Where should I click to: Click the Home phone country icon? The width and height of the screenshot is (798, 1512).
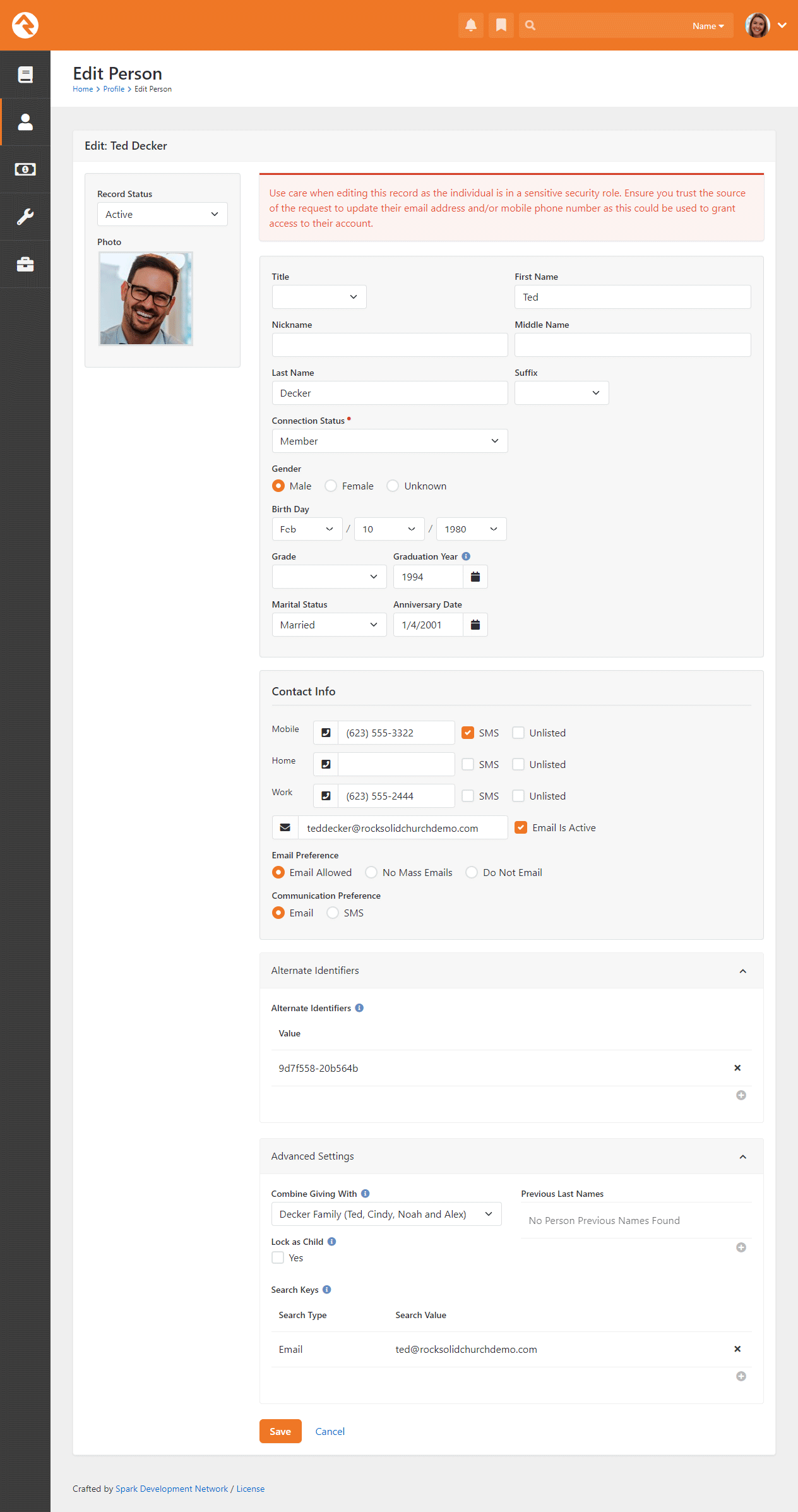point(326,764)
